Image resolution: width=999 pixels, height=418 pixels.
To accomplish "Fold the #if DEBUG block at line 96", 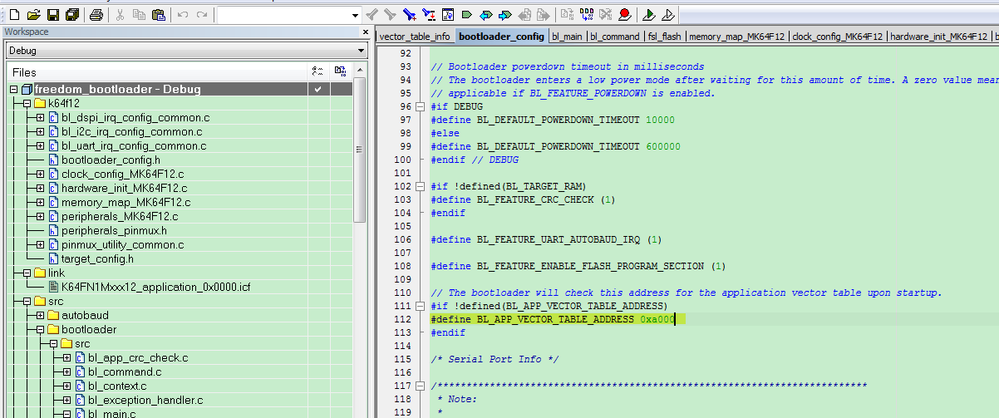I will click(x=420, y=106).
